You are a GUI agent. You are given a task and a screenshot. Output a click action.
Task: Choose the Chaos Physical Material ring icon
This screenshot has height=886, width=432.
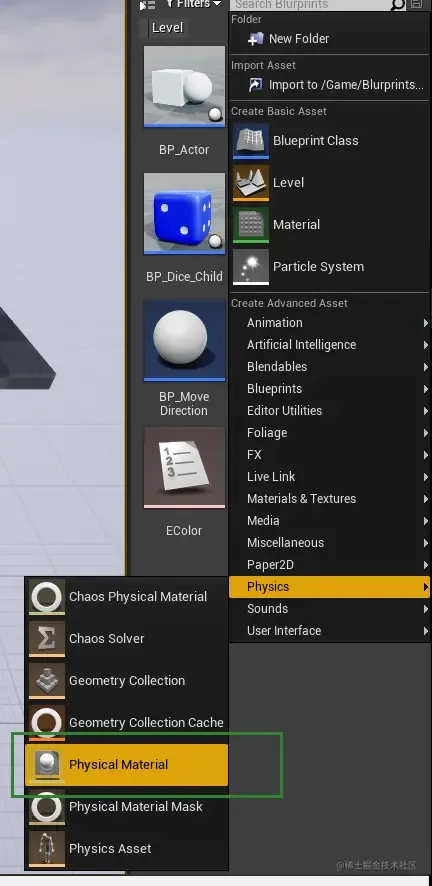[x=47, y=597]
